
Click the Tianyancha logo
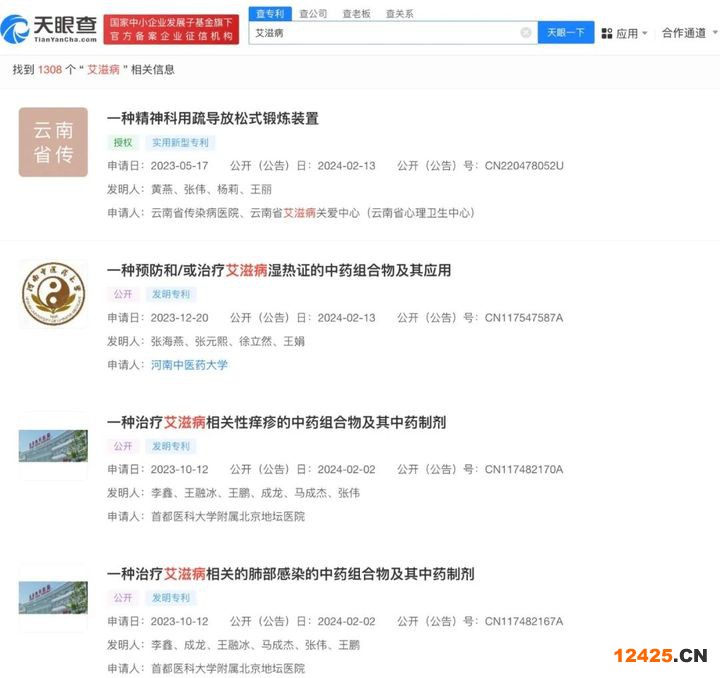point(50,29)
